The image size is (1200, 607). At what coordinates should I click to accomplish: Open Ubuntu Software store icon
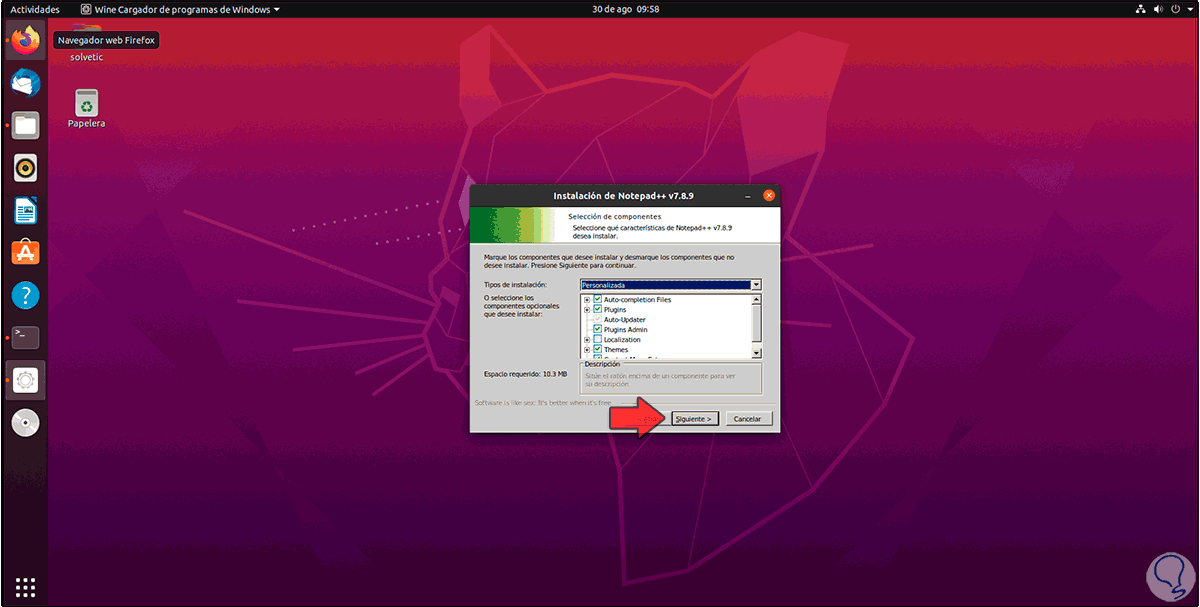click(x=26, y=252)
